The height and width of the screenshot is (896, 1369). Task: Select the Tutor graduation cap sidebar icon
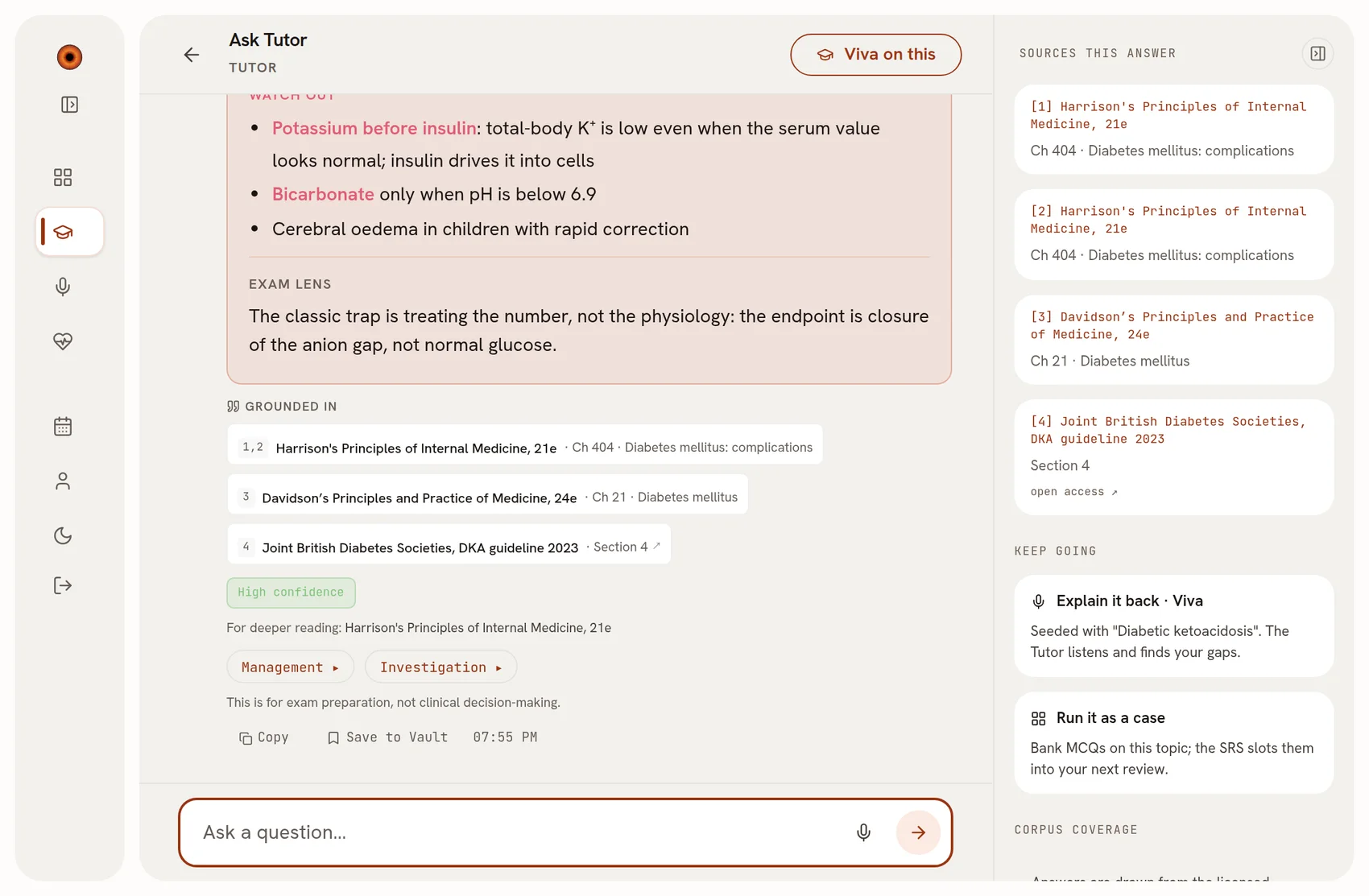[x=69, y=232]
